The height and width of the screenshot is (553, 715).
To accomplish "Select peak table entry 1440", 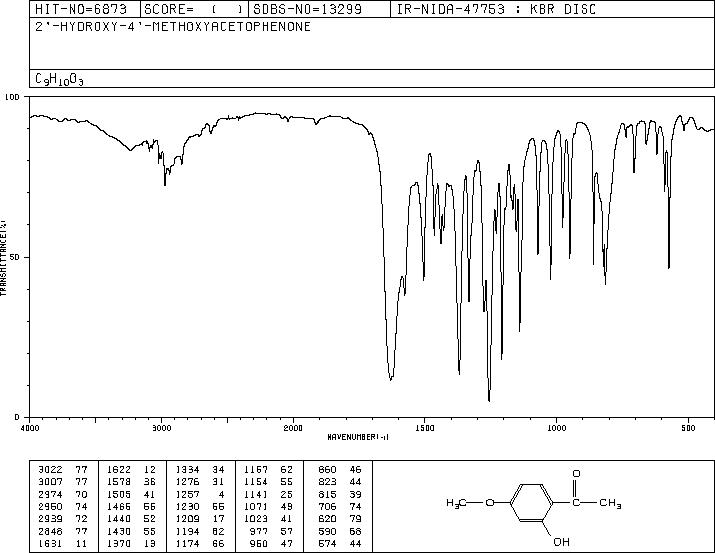I will 131,519.
